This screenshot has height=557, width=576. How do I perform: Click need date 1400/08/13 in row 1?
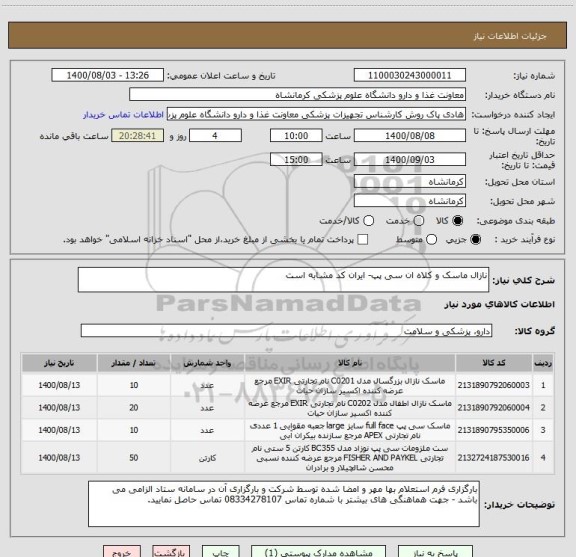59,385
